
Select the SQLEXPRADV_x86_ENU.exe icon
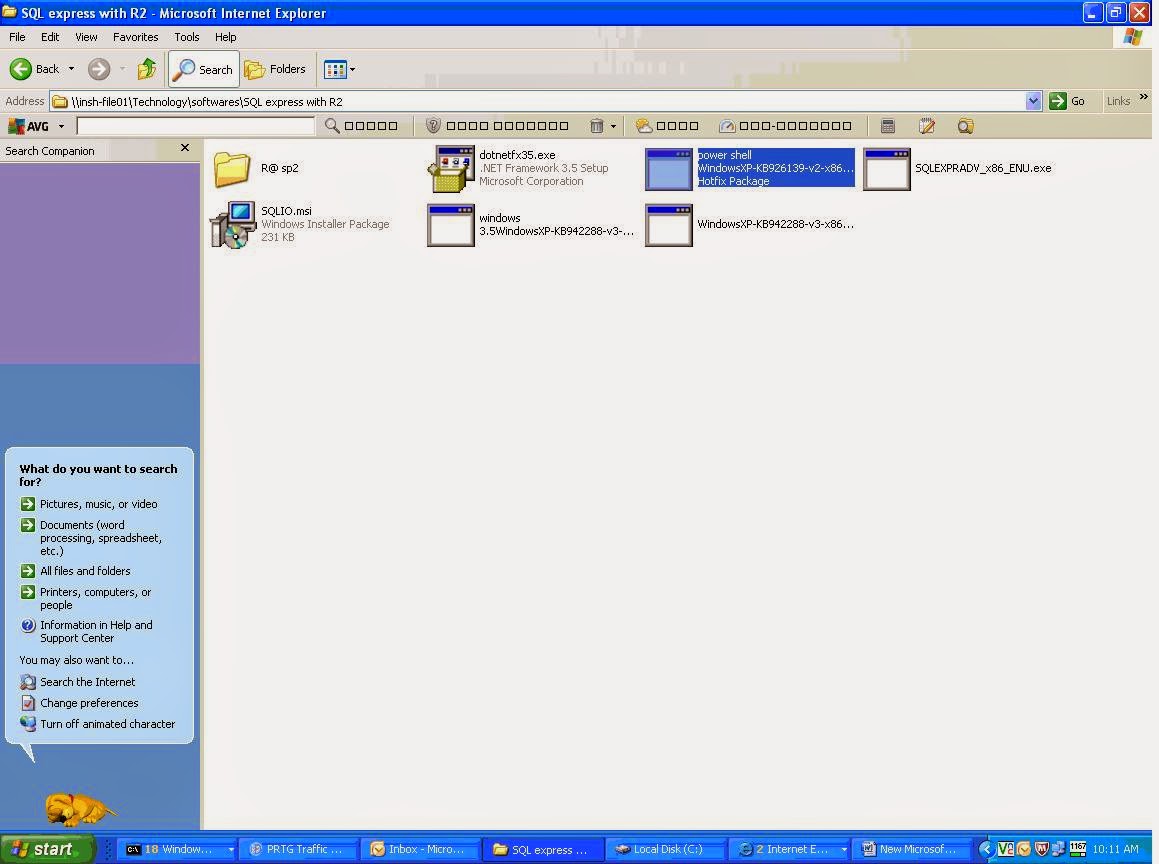(887, 169)
